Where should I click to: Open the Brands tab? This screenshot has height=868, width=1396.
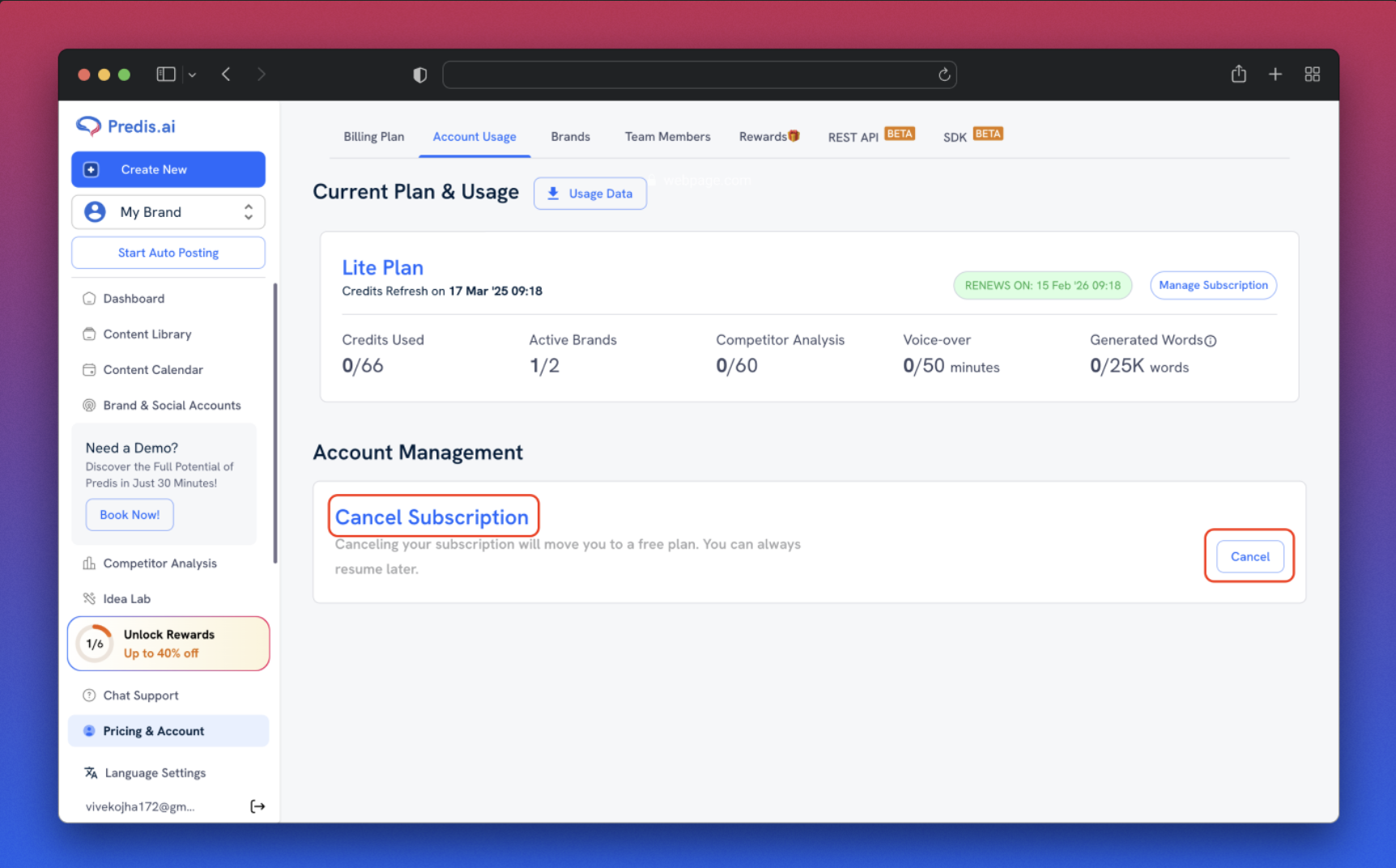(570, 137)
